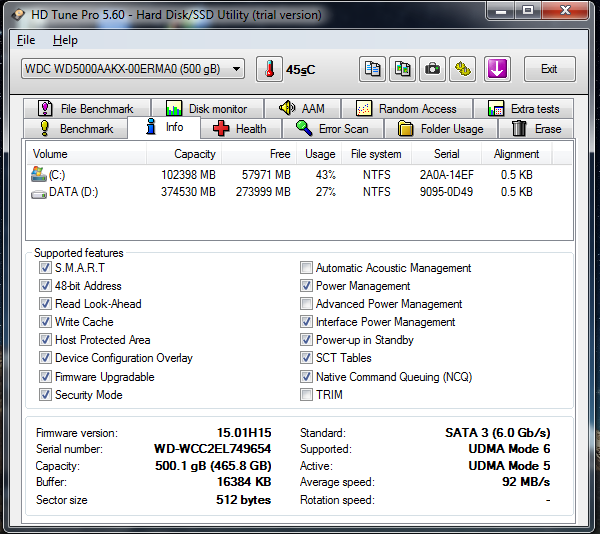Image resolution: width=600 pixels, height=534 pixels.
Task: Open the WDC drive selection dropdown
Action: (133, 69)
